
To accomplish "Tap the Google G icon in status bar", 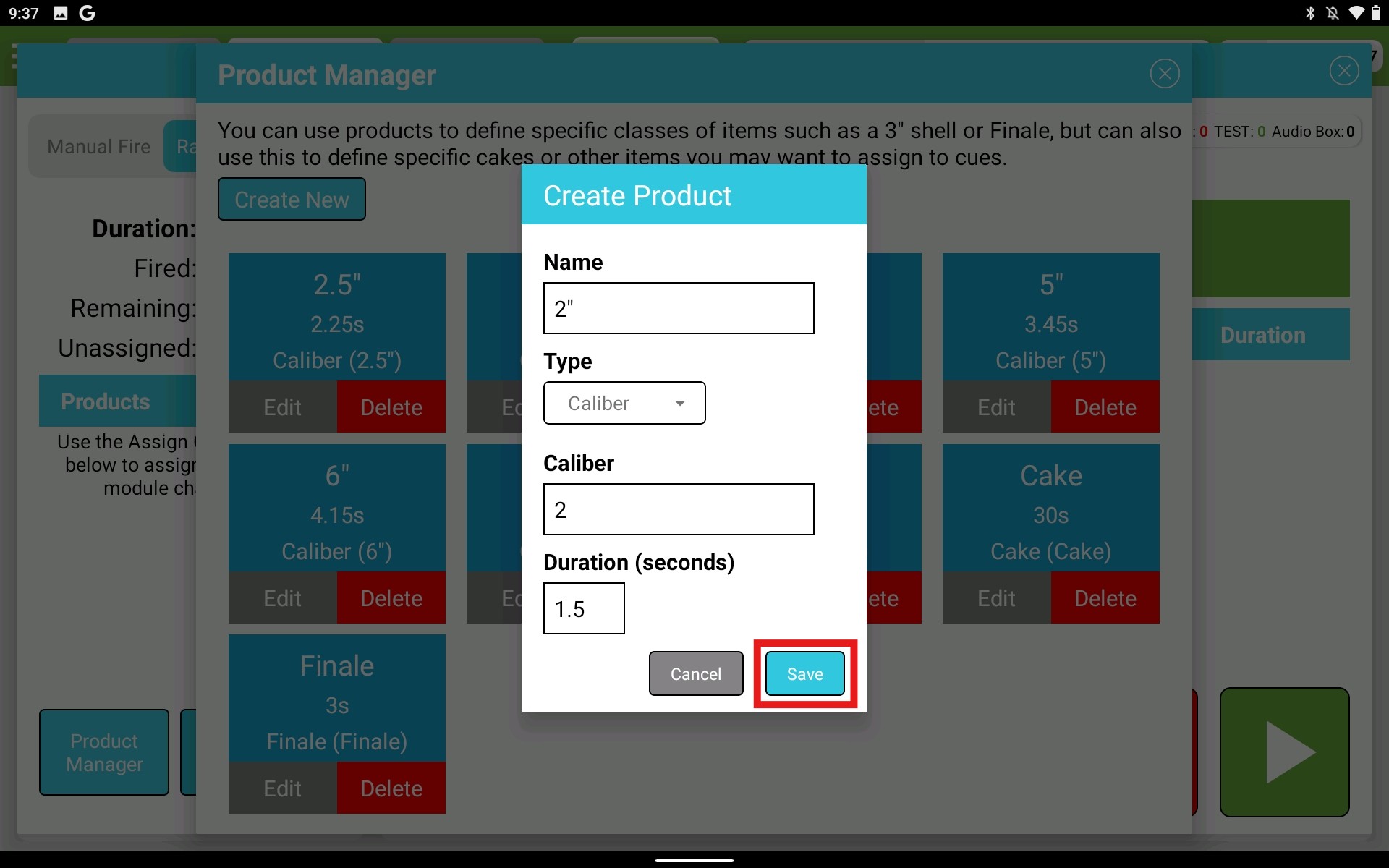I will [87, 12].
